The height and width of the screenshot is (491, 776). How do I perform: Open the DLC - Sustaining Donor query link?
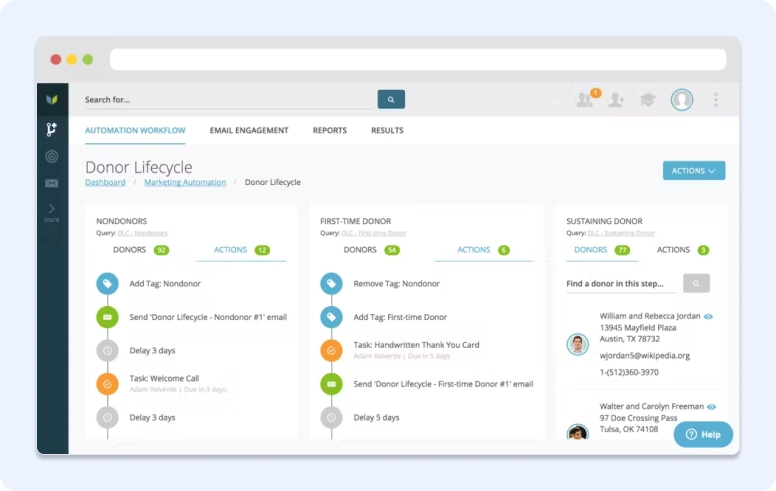tap(621, 233)
